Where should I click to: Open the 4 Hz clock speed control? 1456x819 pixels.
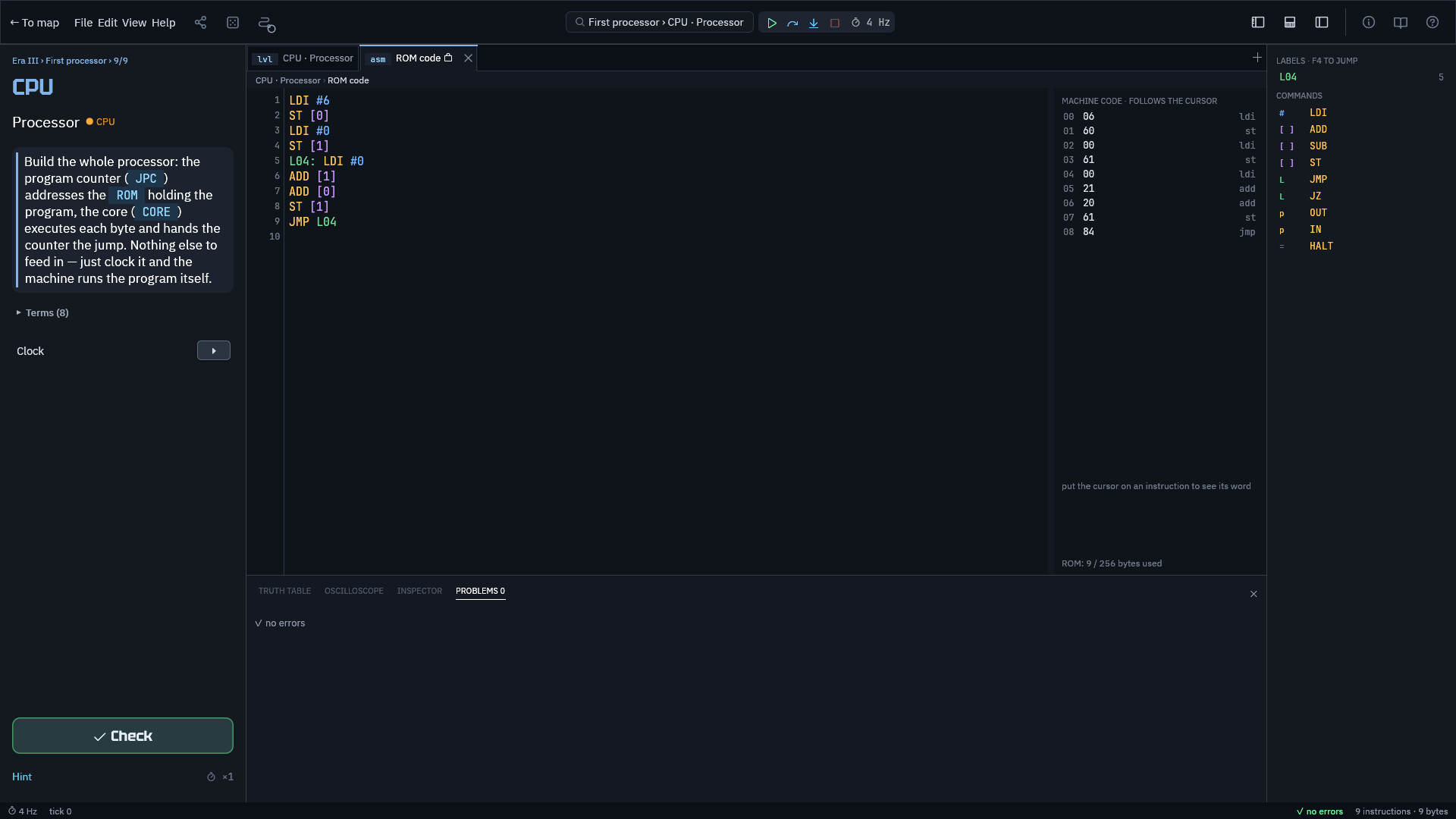tap(871, 23)
